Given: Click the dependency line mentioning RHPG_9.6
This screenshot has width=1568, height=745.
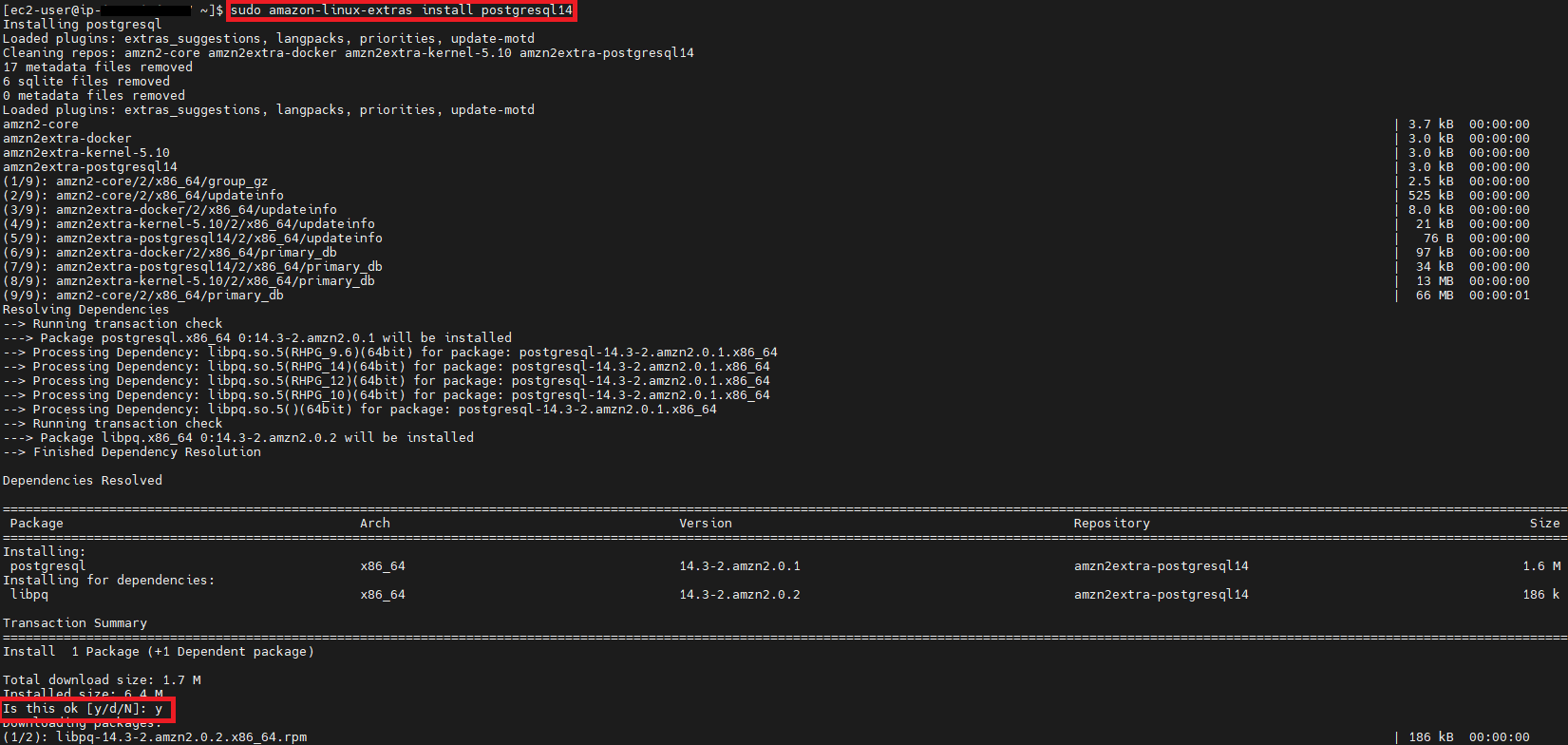Looking at the screenshot, I should [390, 353].
